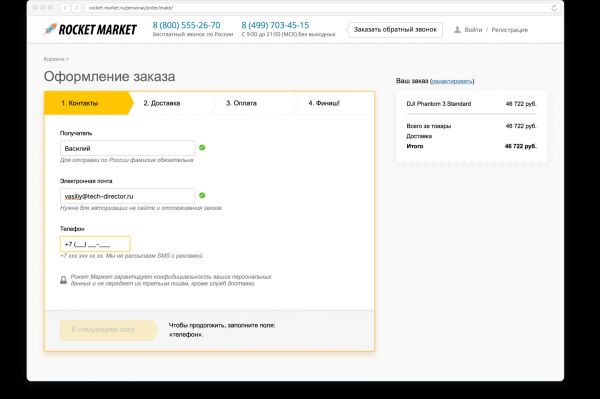Click green checkmark beside email field

[202, 195]
